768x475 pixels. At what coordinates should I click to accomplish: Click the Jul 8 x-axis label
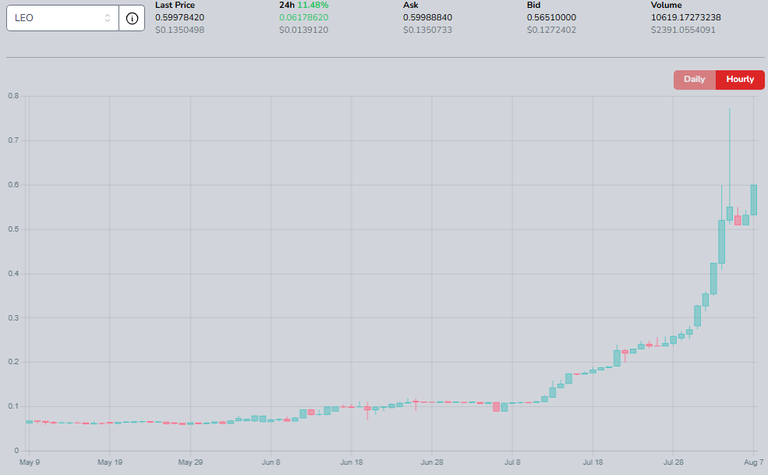pyautogui.click(x=512, y=462)
